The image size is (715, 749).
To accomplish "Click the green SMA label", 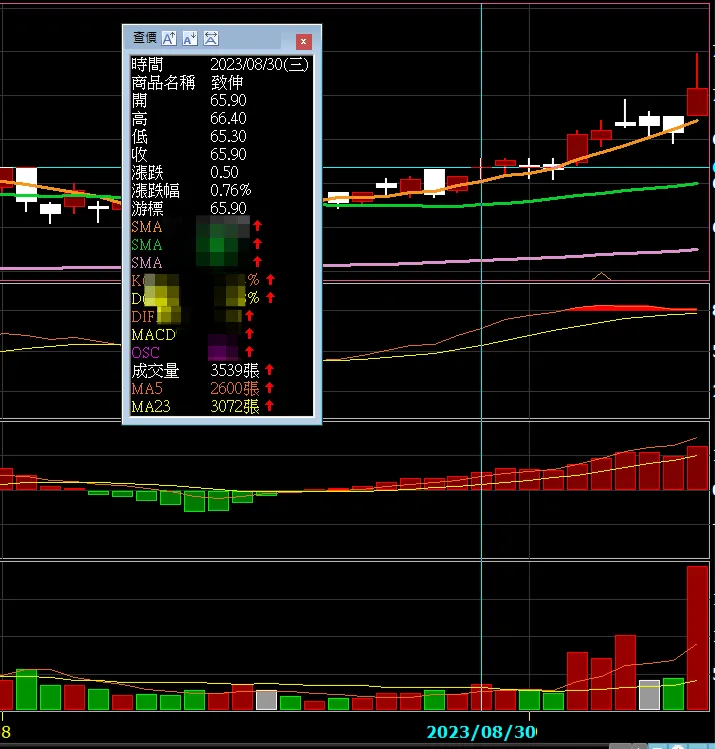I will click(x=147, y=245).
